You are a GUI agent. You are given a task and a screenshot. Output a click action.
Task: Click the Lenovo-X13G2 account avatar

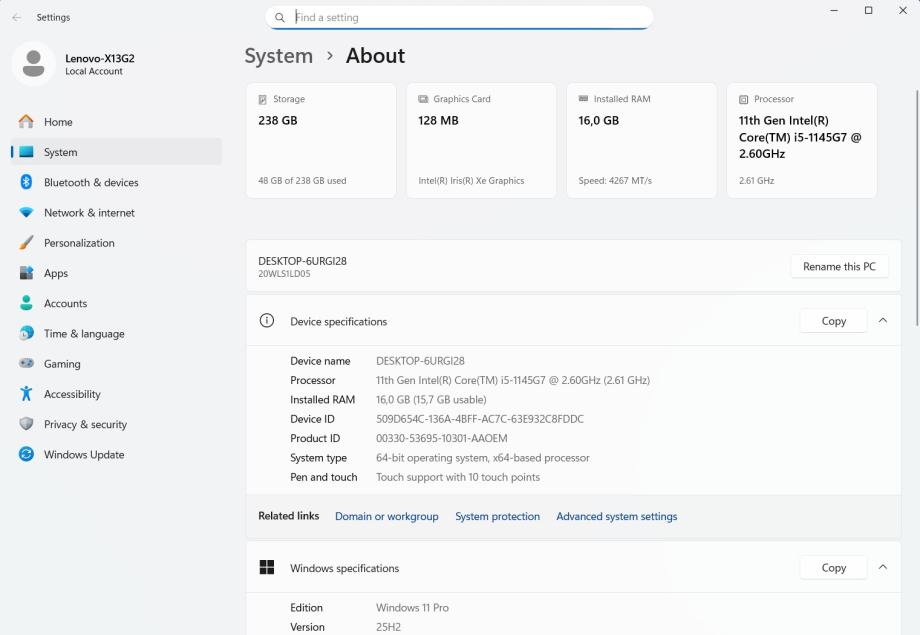[x=33, y=64]
